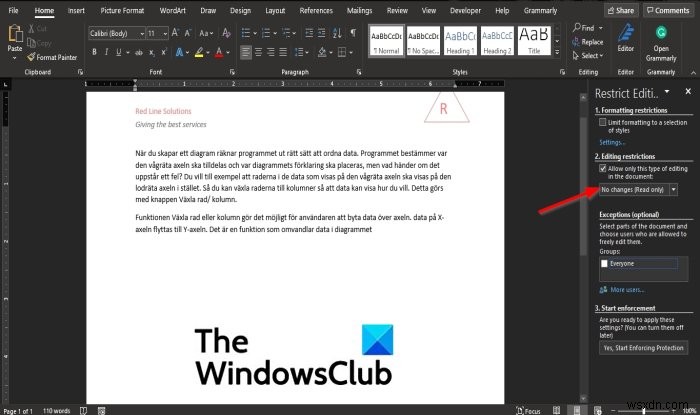Click Yes, Start Enforcing Protection
The width and height of the screenshot is (700, 415).
643,348
